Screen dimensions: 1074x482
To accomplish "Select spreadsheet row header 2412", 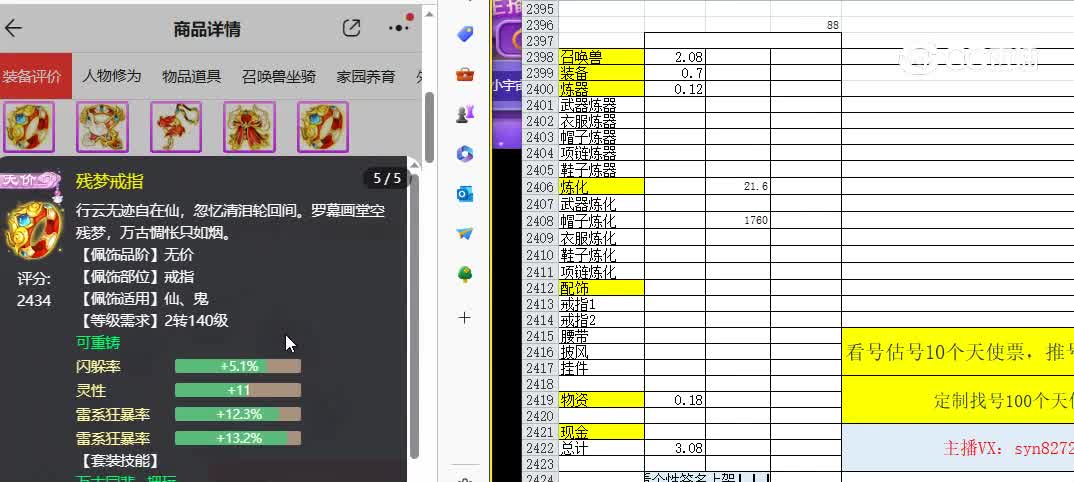I will point(540,289).
